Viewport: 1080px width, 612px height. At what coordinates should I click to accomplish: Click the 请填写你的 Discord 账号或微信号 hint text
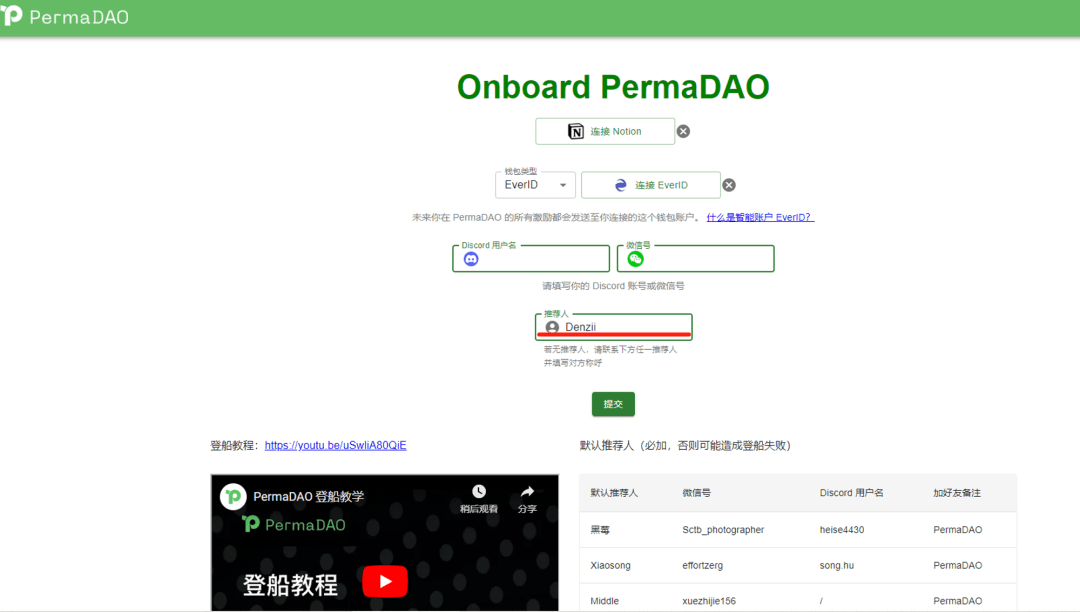(613, 286)
